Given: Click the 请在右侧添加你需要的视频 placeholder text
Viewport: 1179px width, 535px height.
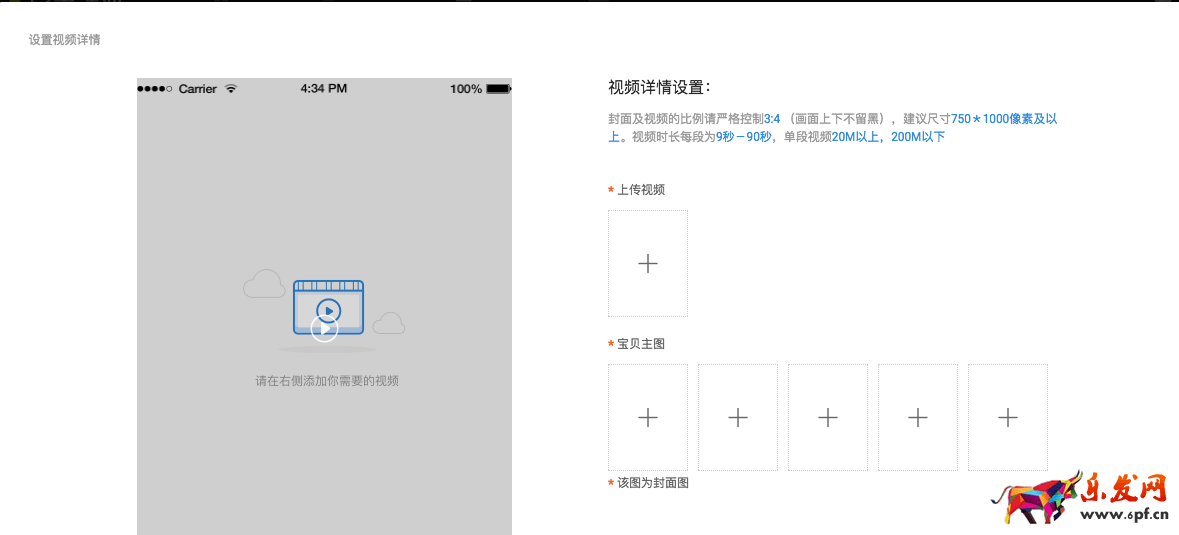Looking at the screenshot, I should pos(327,381).
